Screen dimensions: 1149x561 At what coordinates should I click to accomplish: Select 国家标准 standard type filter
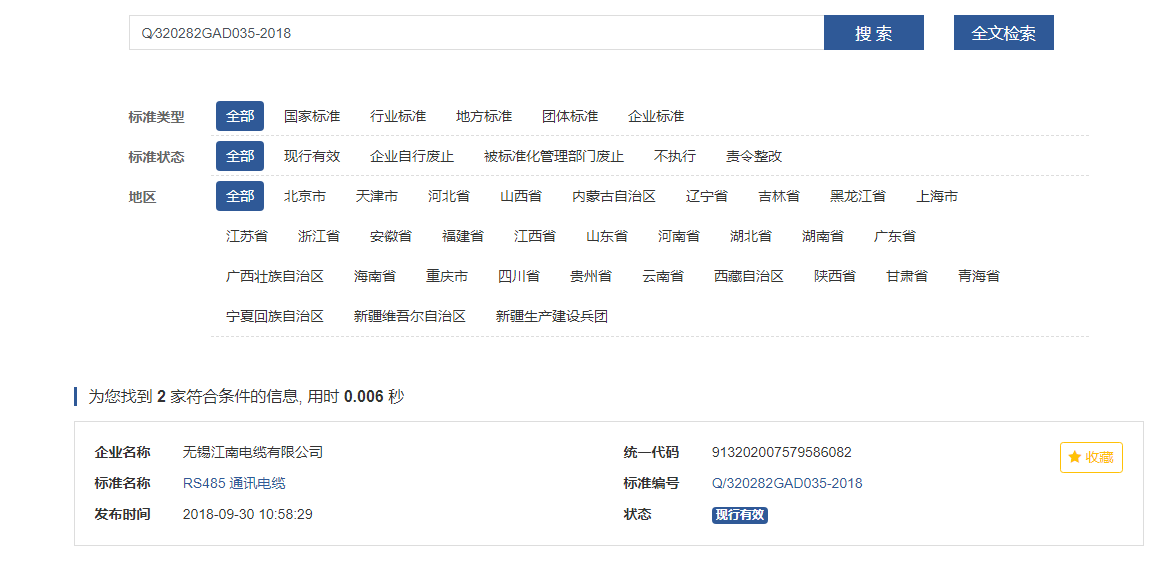pos(312,116)
